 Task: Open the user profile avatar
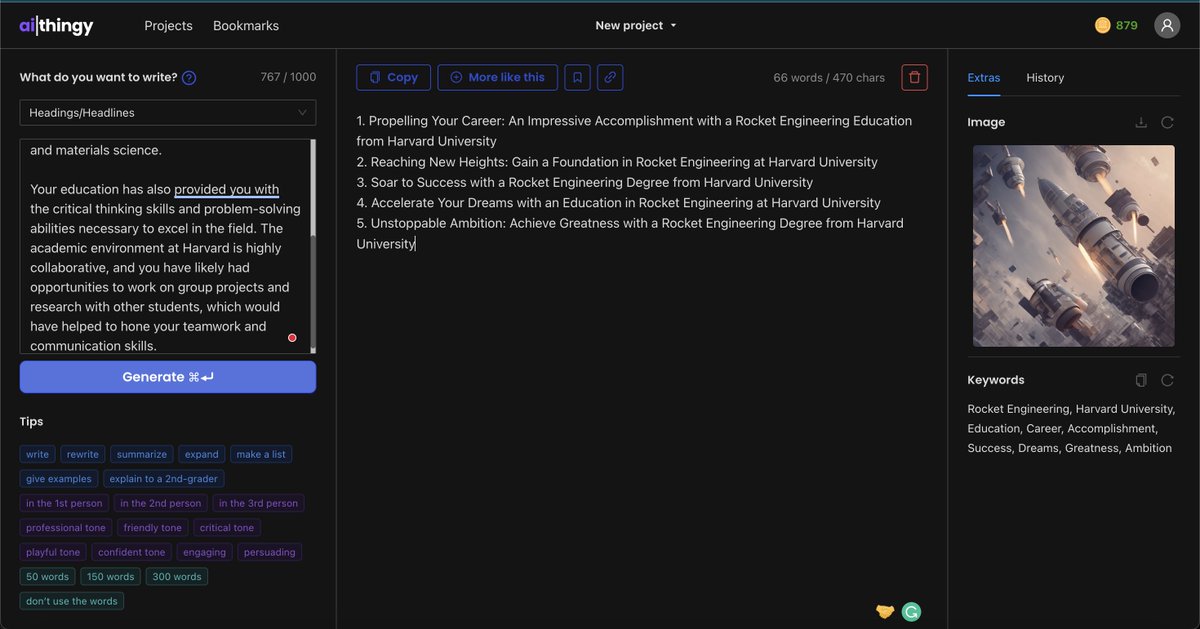coord(1167,26)
